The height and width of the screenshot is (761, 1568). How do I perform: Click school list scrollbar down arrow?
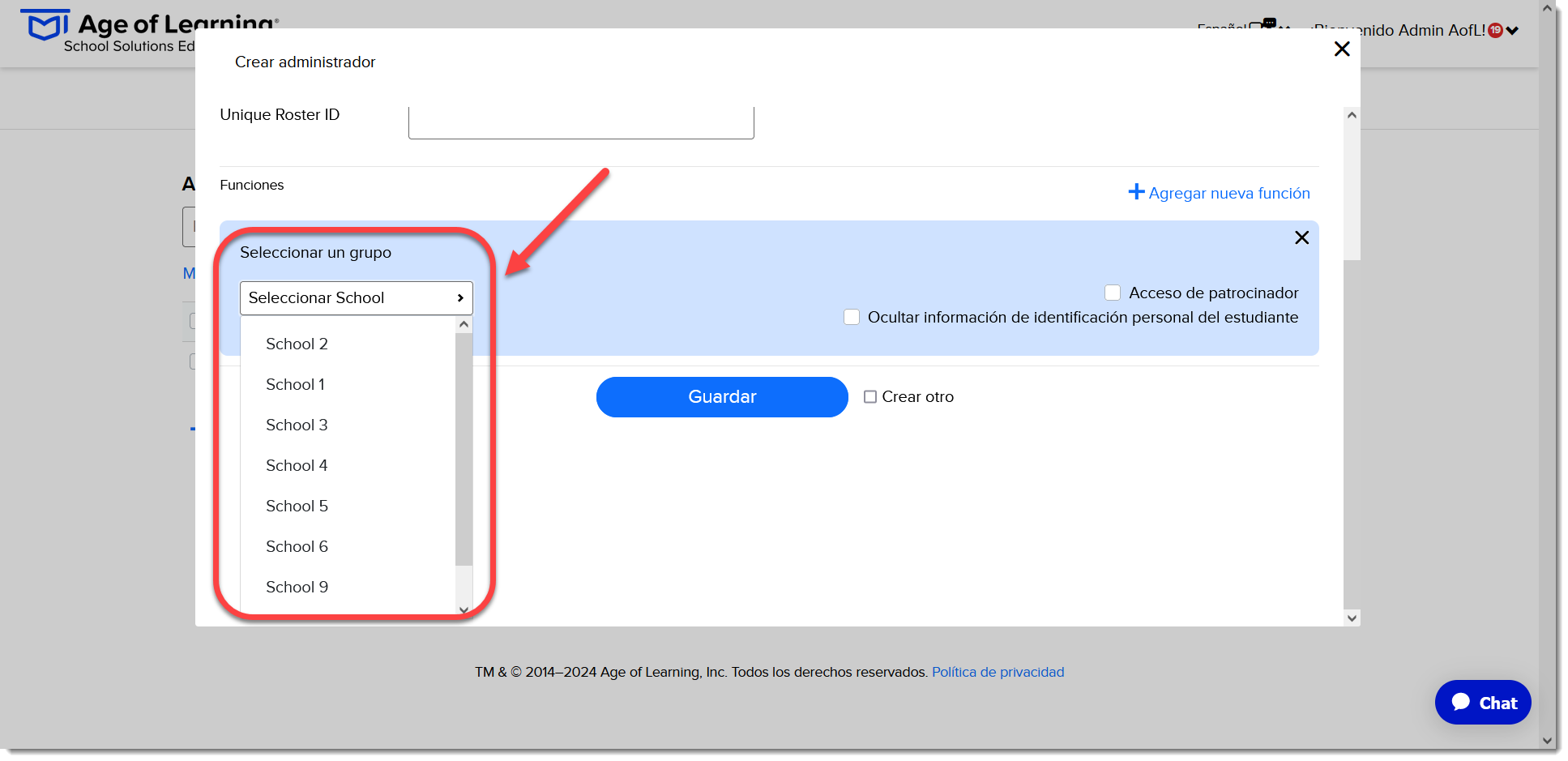(x=464, y=609)
